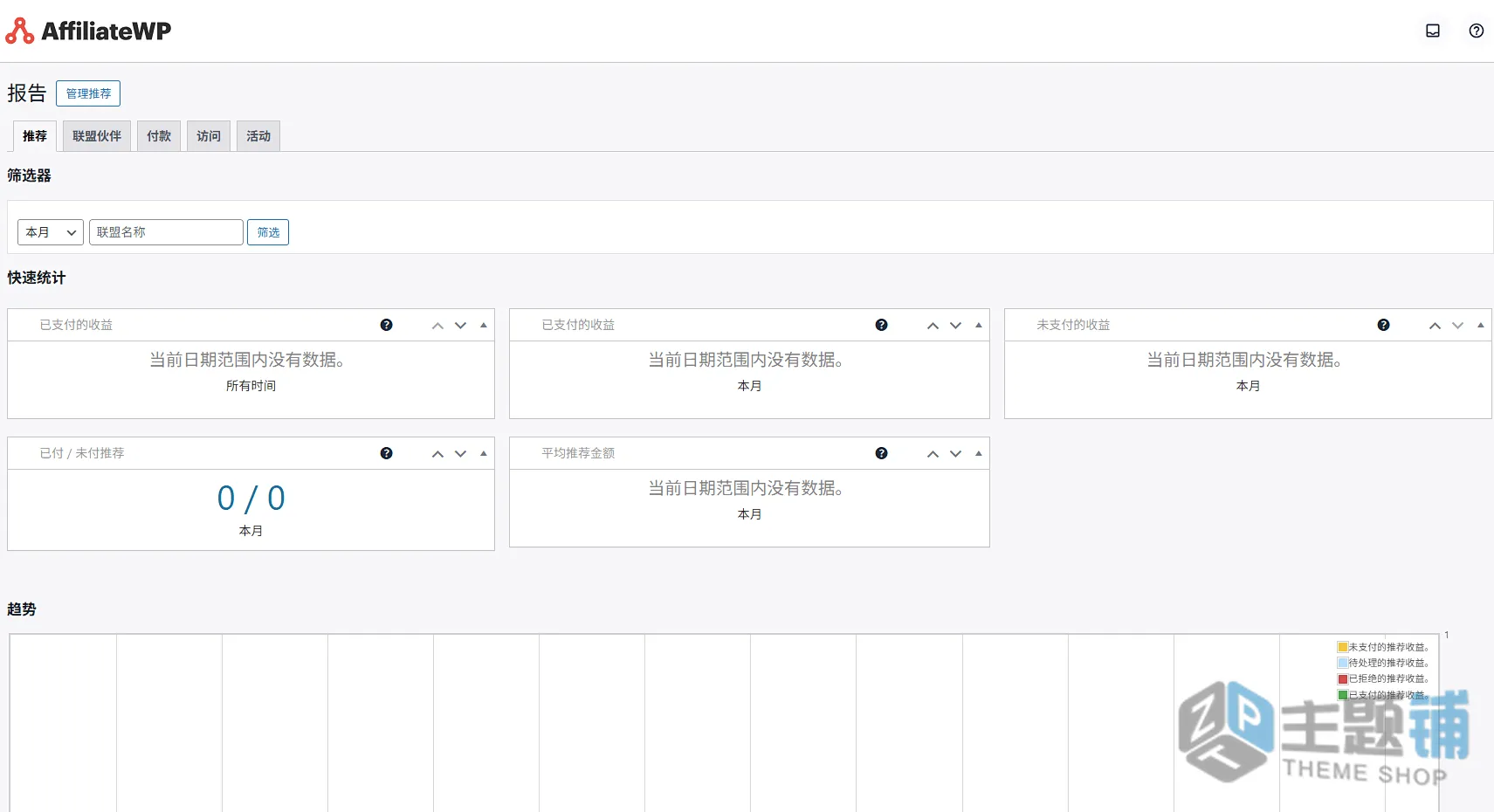Move this-month 已支付的收益 card down
Screen dimensions: 1494x812
955,325
